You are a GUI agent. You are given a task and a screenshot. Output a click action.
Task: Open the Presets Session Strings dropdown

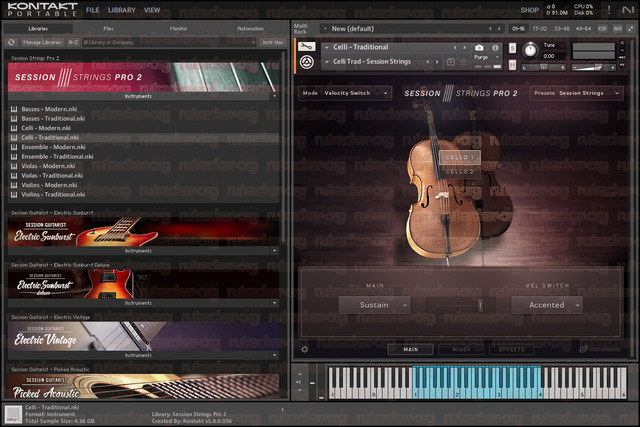(x=576, y=93)
